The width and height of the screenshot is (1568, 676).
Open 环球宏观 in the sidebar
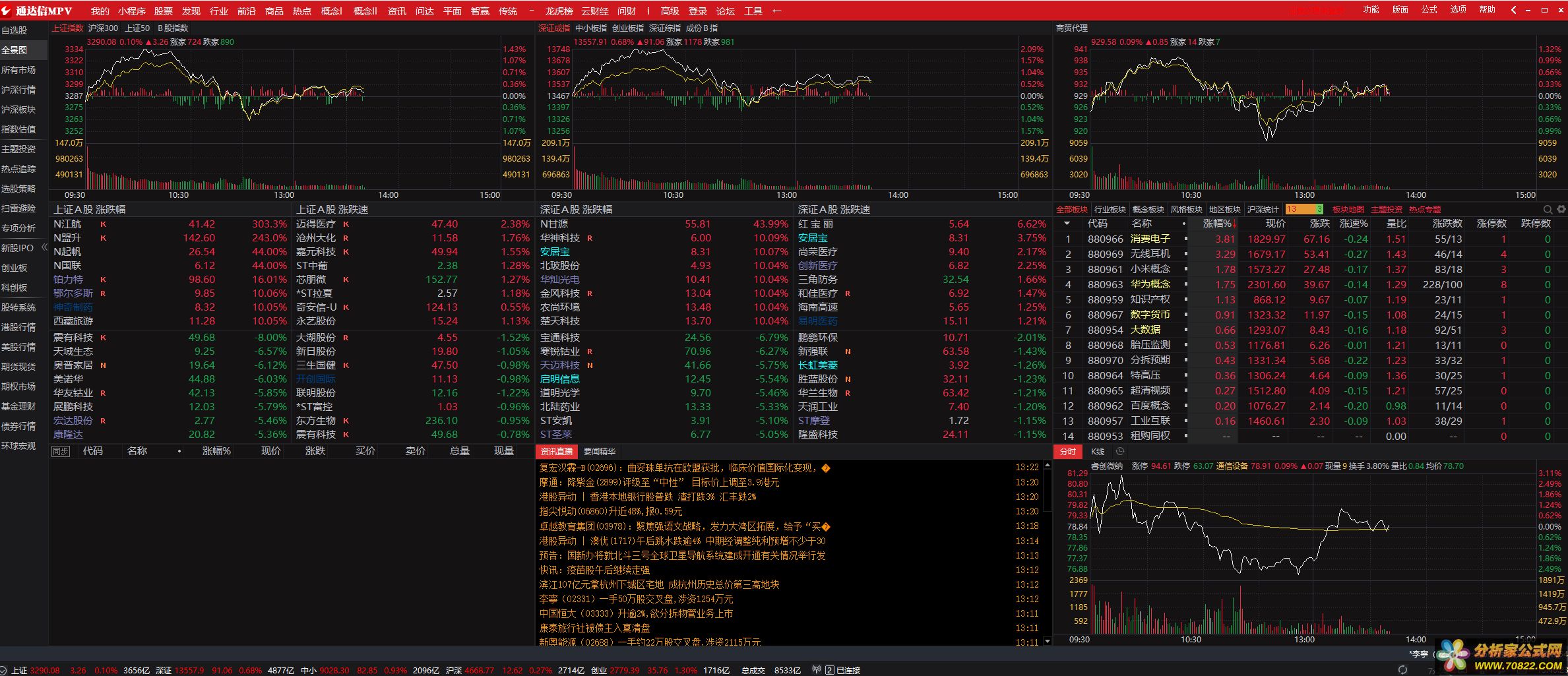(18, 446)
